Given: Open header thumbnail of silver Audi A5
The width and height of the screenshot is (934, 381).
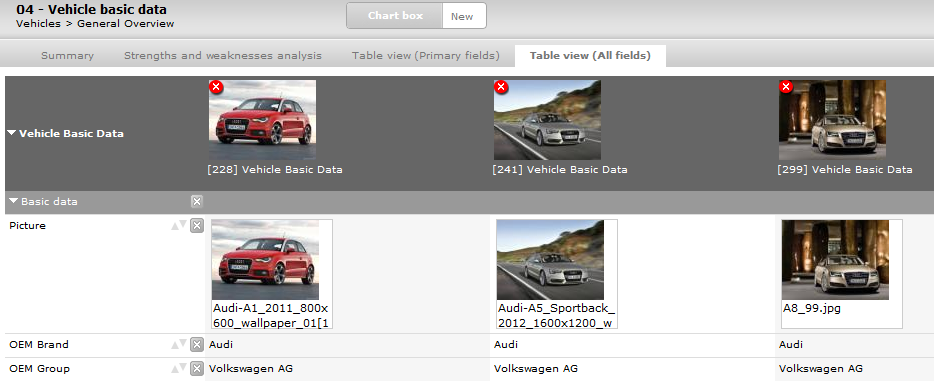Looking at the screenshot, I should click(x=547, y=120).
